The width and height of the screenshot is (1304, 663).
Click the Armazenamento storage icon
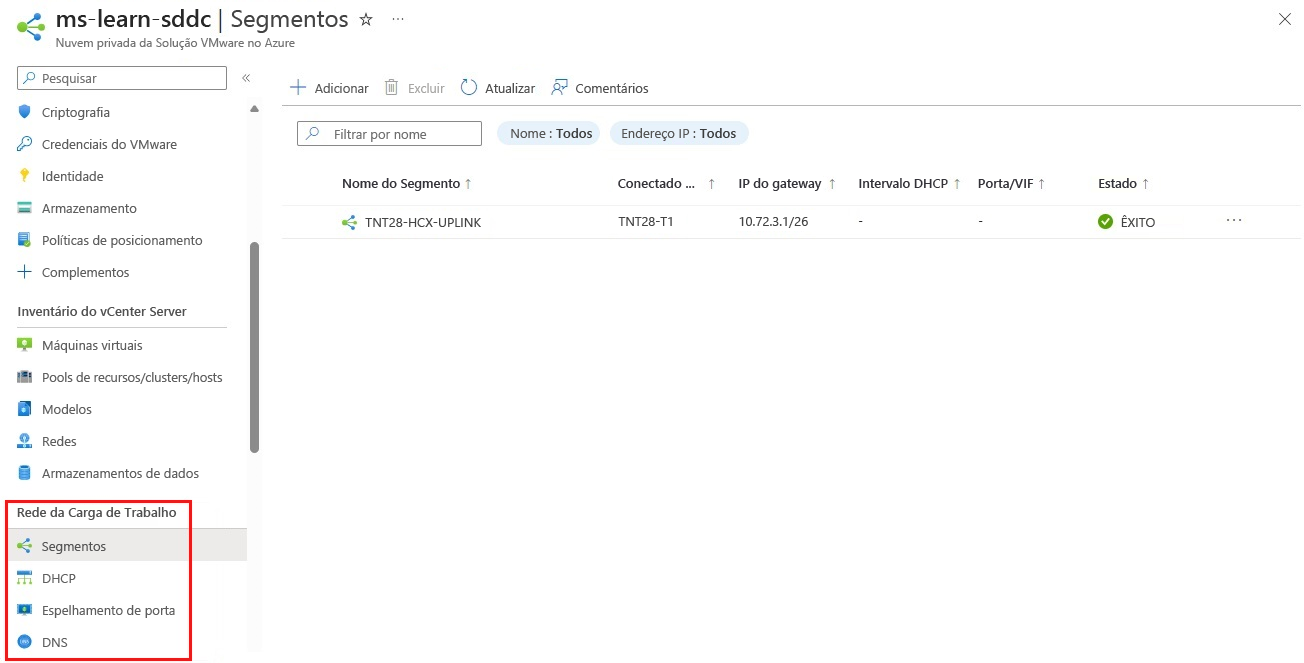(x=25, y=208)
